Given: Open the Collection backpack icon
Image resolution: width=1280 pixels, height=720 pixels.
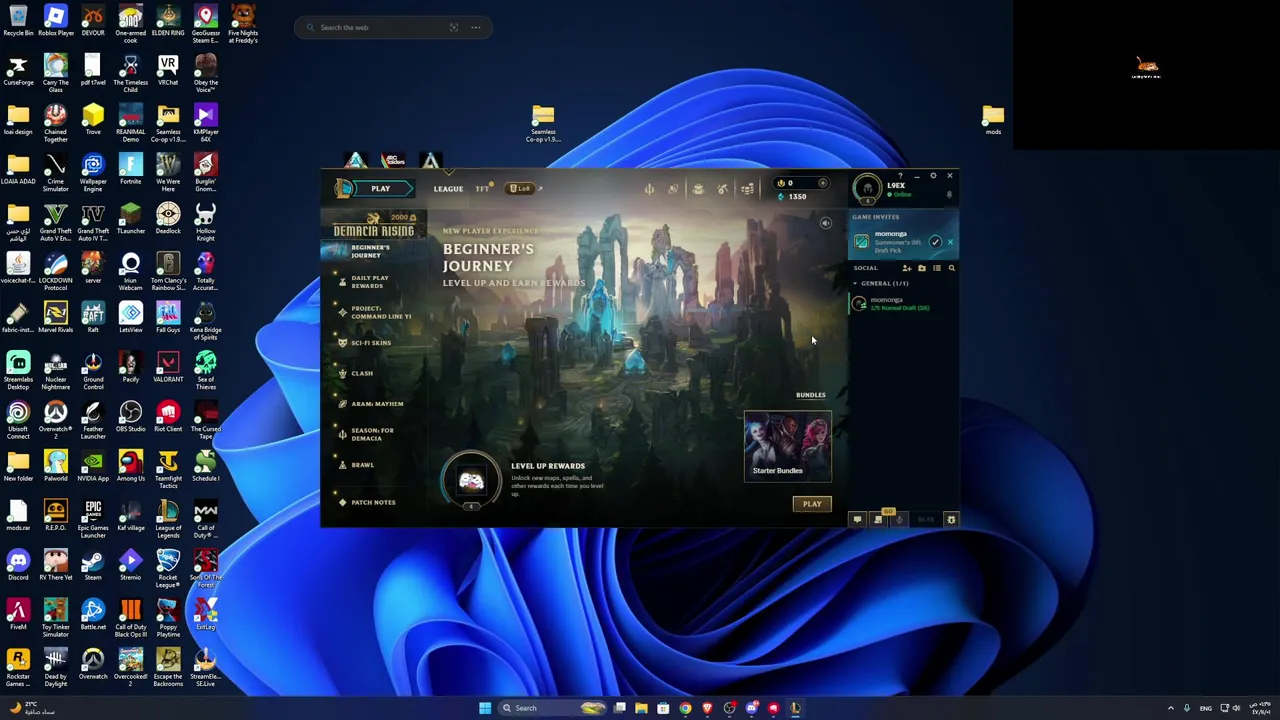Looking at the screenshot, I should click(698, 188).
